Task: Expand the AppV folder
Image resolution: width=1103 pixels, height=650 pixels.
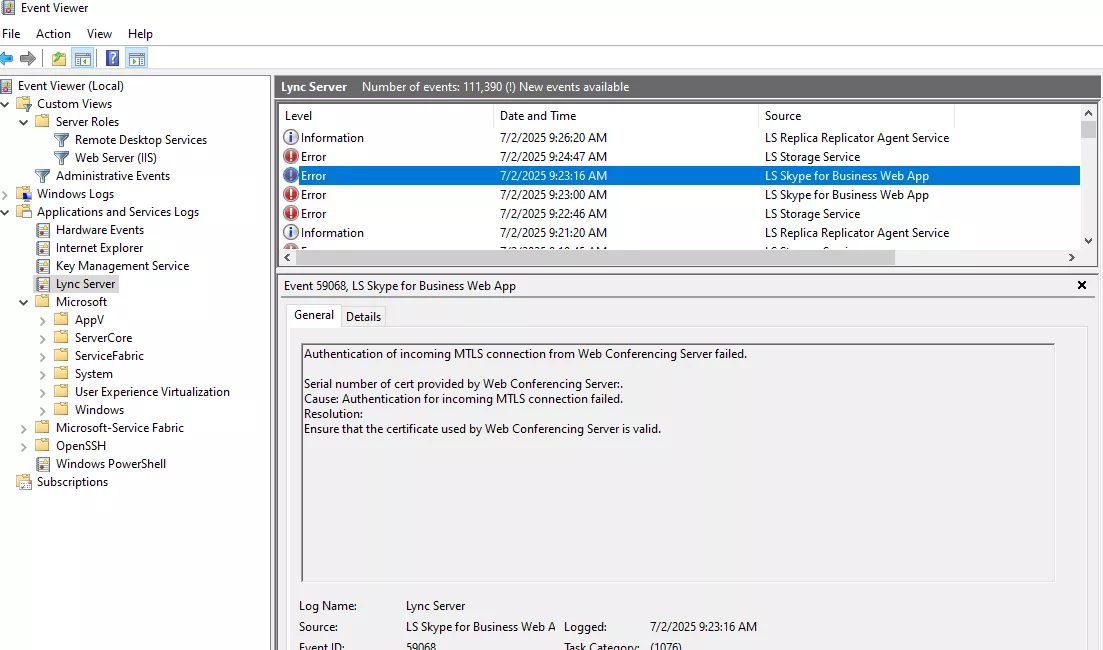Action: coord(42,321)
